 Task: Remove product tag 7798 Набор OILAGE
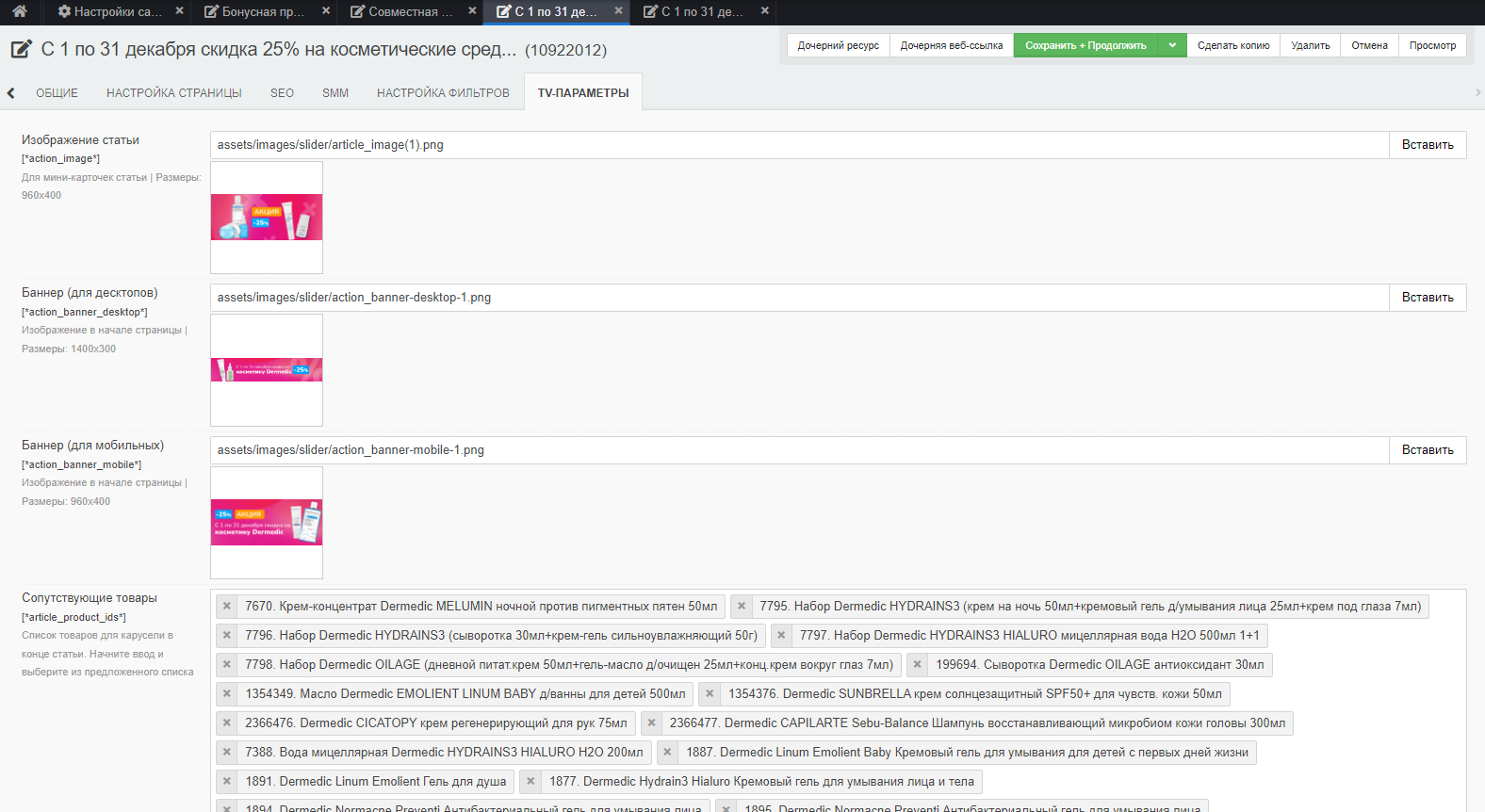(x=227, y=665)
